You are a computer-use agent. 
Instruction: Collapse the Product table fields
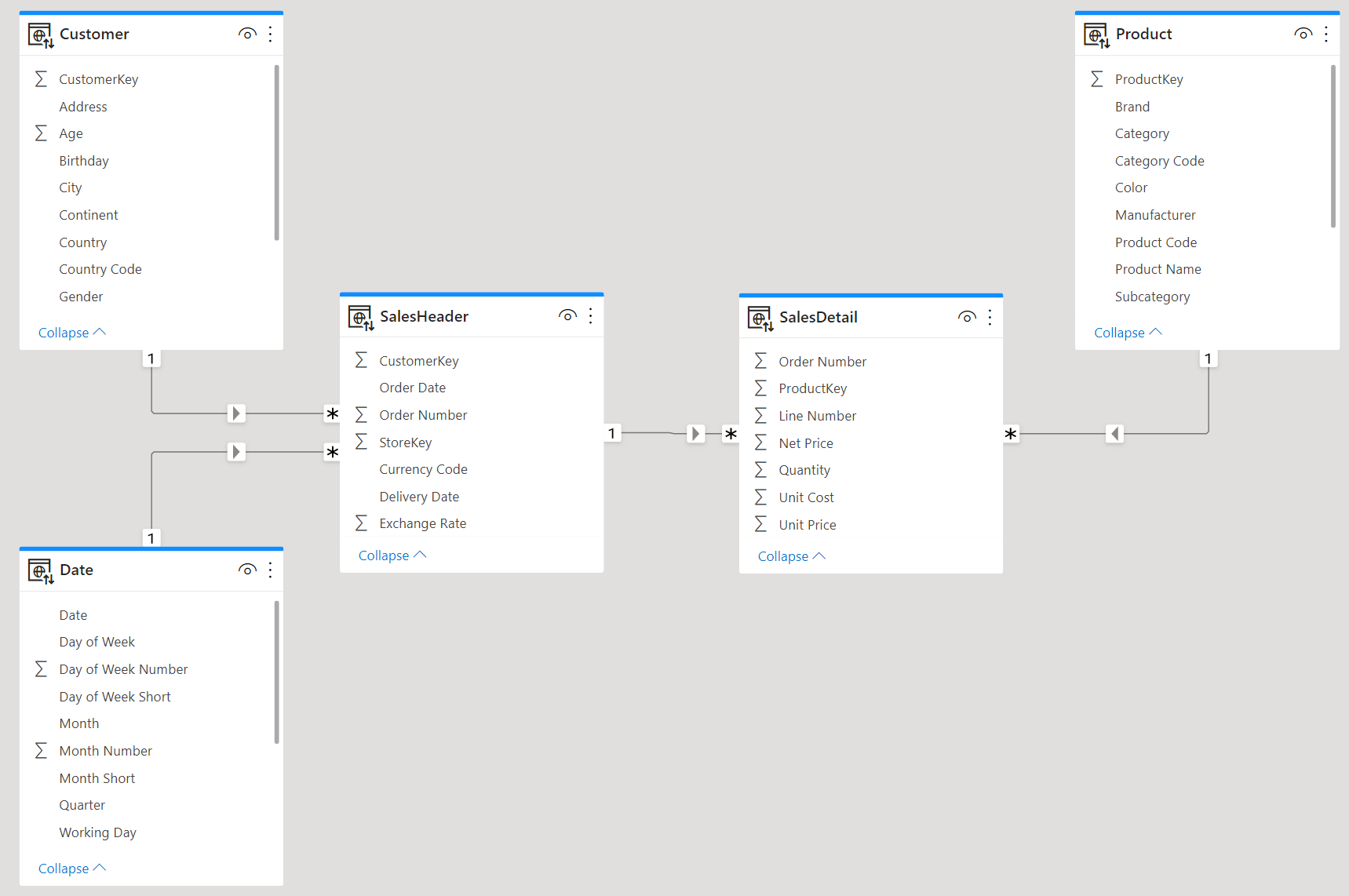pyautogui.click(x=1128, y=332)
